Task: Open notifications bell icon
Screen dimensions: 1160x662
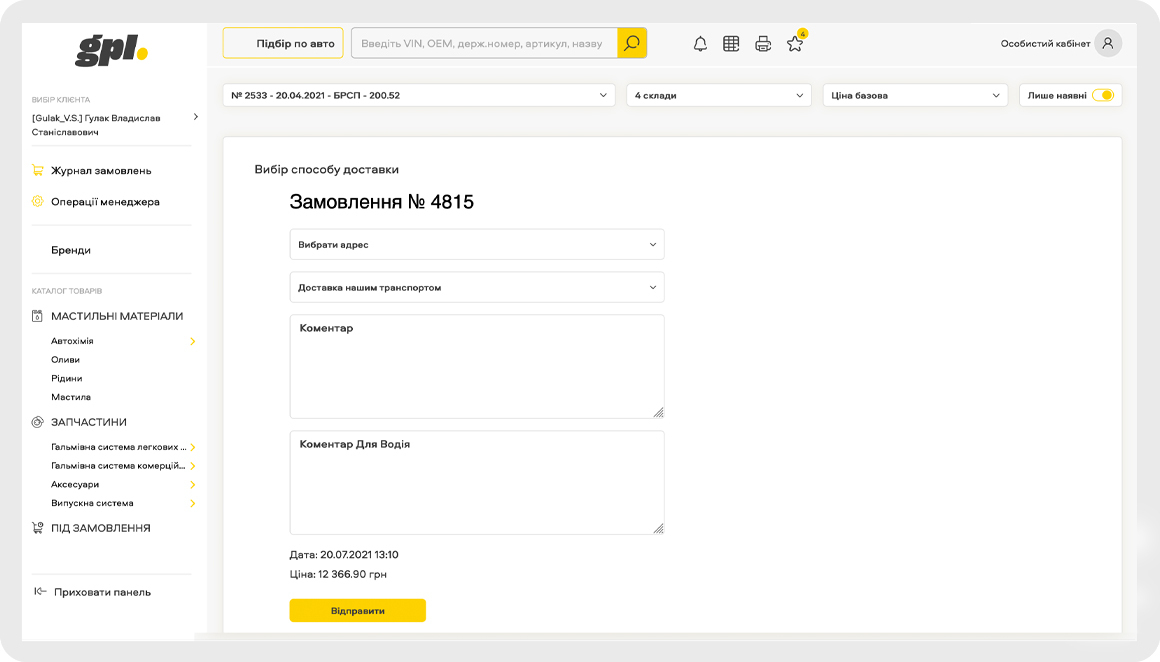Action: (x=700, y=44)
